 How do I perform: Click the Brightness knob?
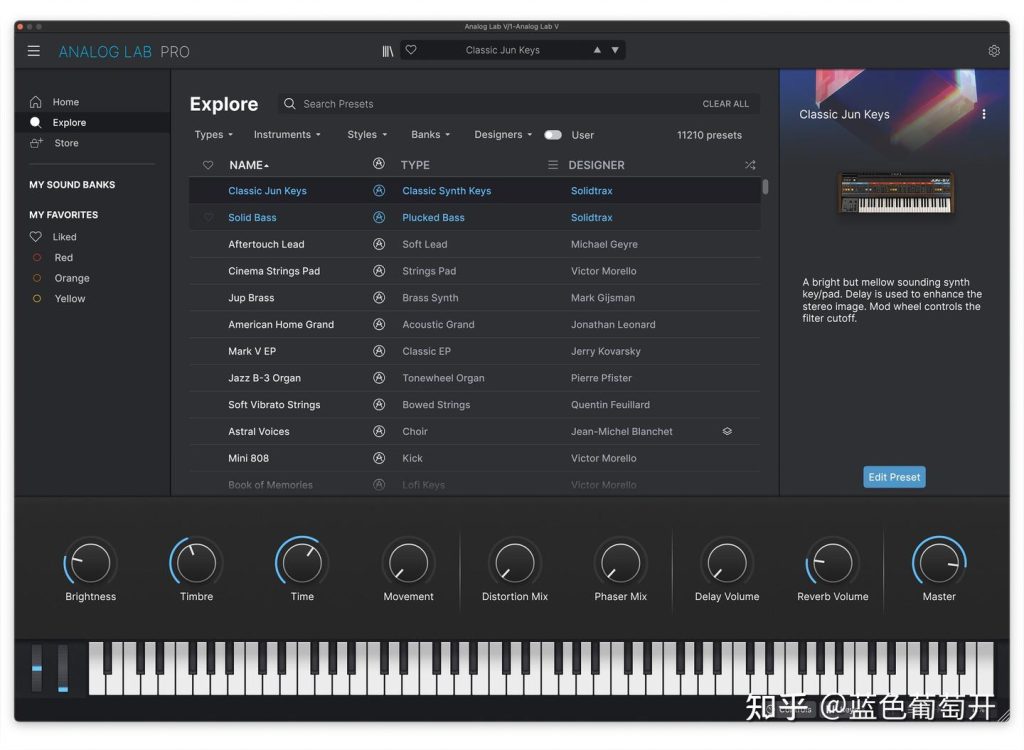coord(91,563)
